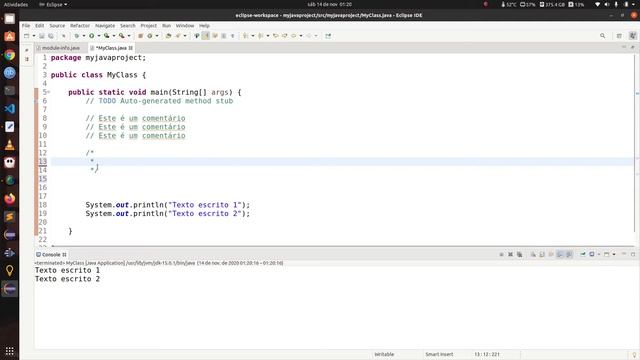Open VLC from the Ubuntu dock
This screenshot has height=360, width=640.
pos(10,144)
